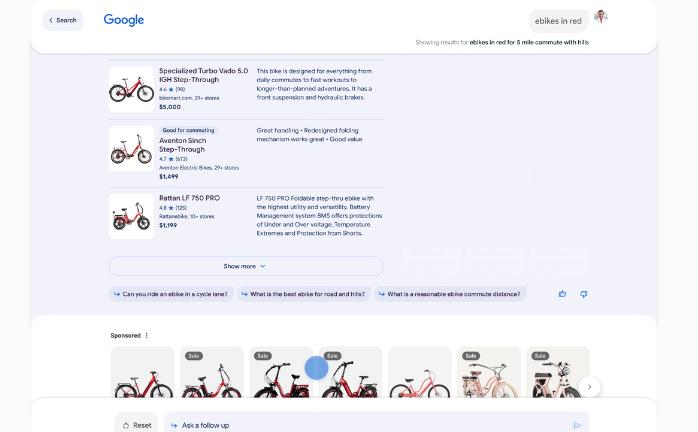
Task: Expand the list with Show more
Action: tap(246, 266)
